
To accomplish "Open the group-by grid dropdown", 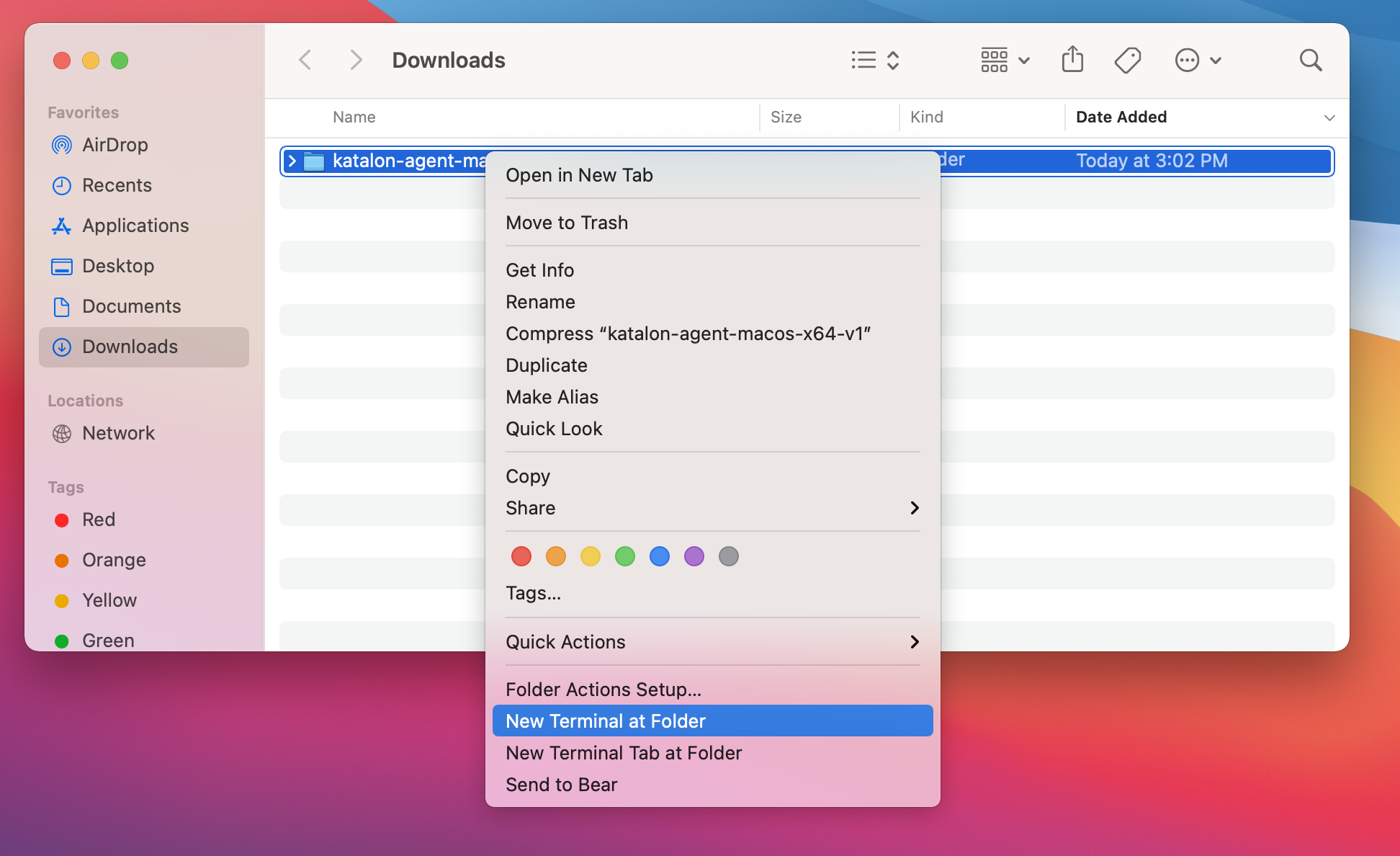I will tap(1005, 60).
